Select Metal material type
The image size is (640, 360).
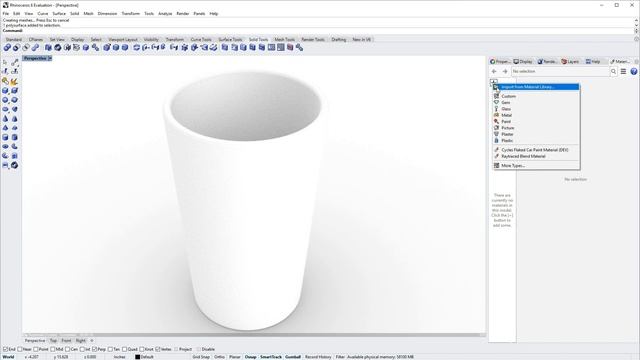(x=507, y=115)
